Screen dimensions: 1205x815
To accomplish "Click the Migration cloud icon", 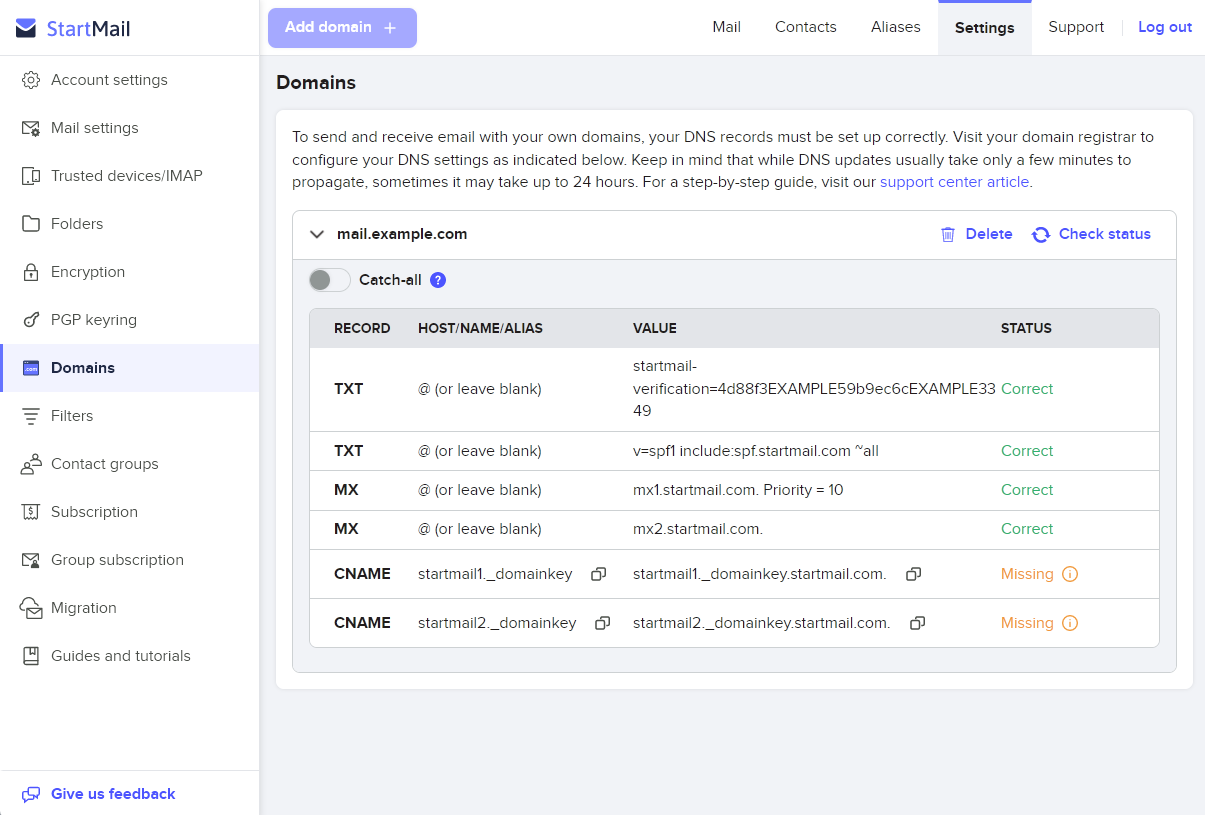I will pos(31,608).
